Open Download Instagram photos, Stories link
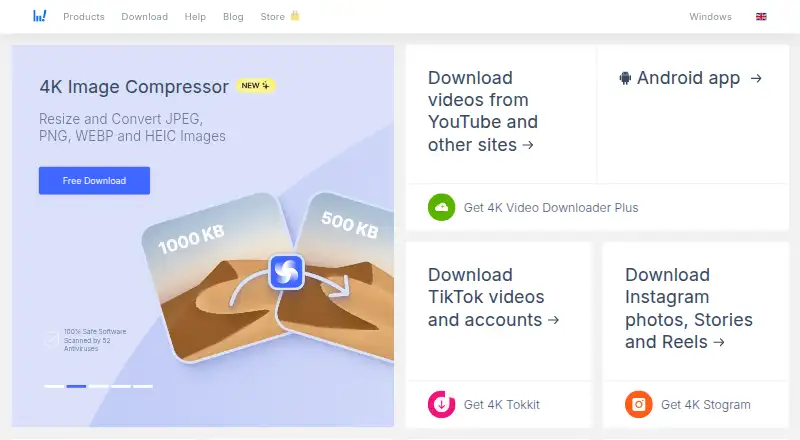This screenshot has width=800, height=440. point(689,308)
